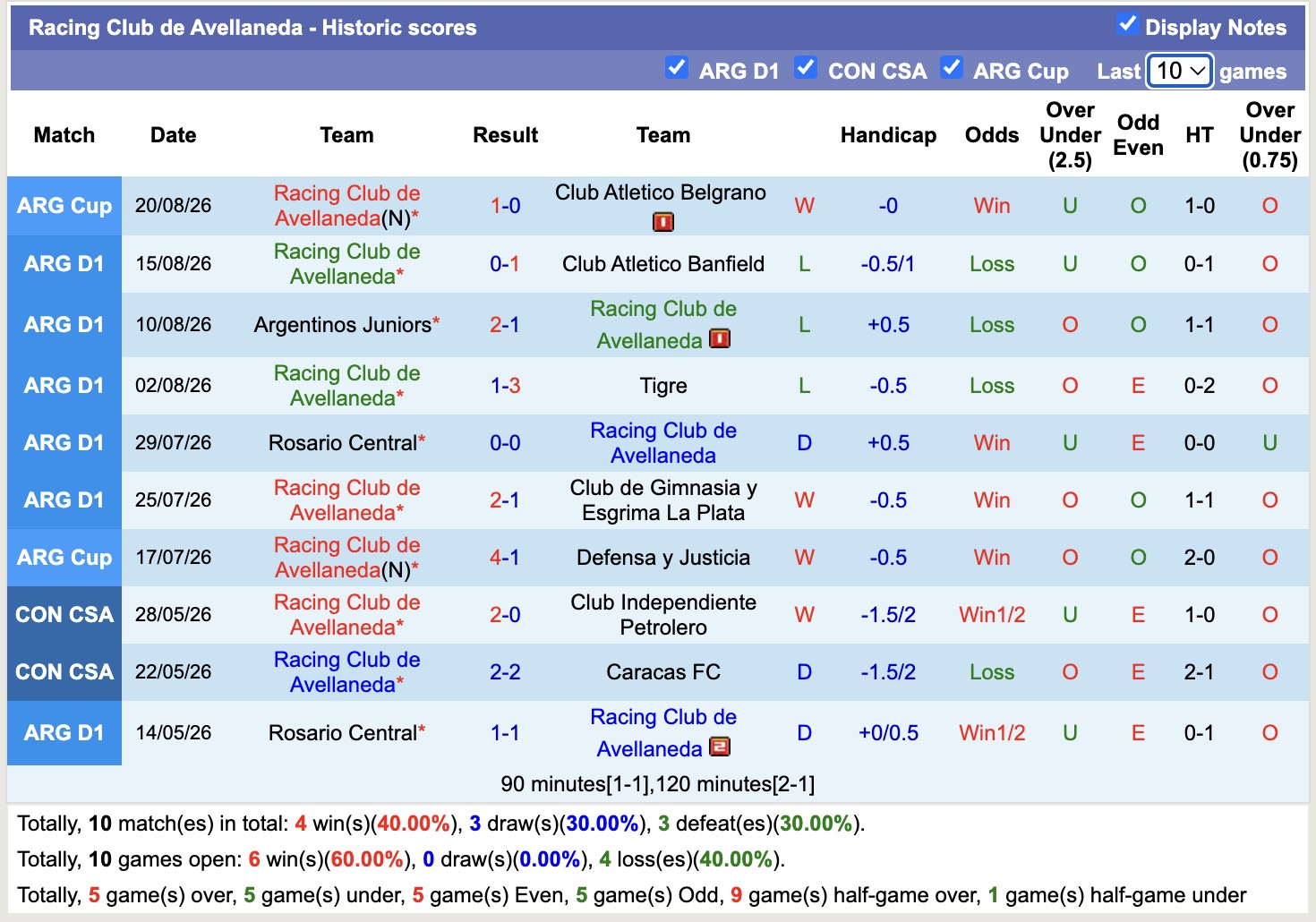Open the 2-2 result versus Caracas FC
1316x922 pixels.
[x=505, y=672]
